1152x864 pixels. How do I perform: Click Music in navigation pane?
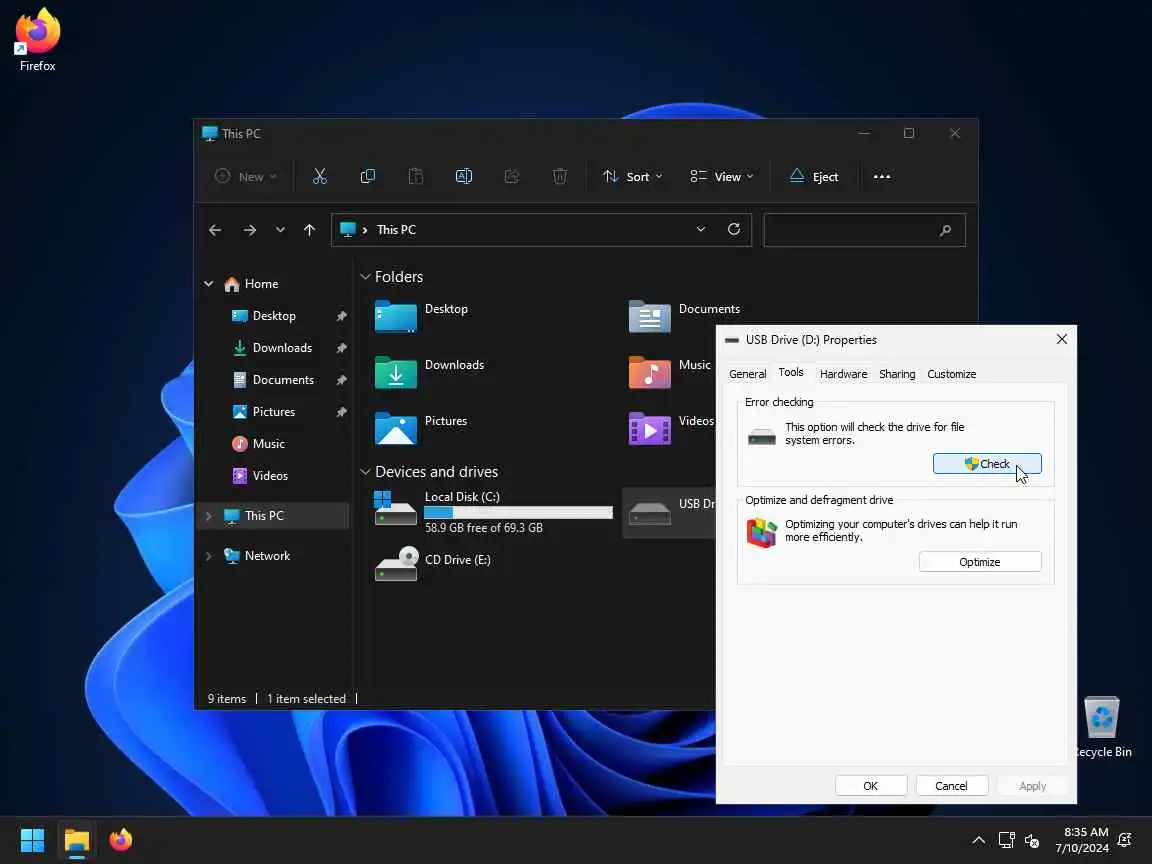(269, 444)
